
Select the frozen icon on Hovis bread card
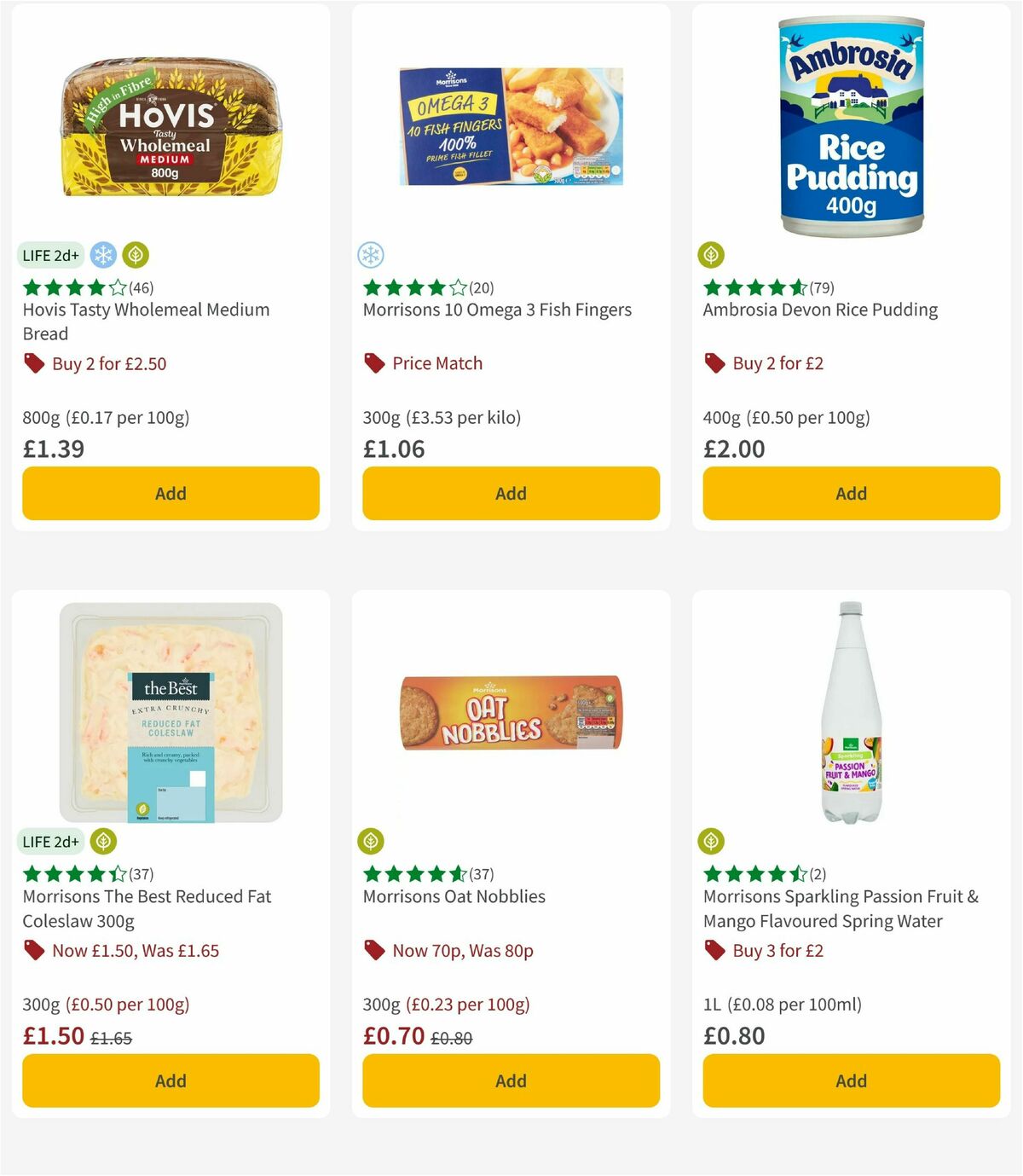tap(102, 253)
